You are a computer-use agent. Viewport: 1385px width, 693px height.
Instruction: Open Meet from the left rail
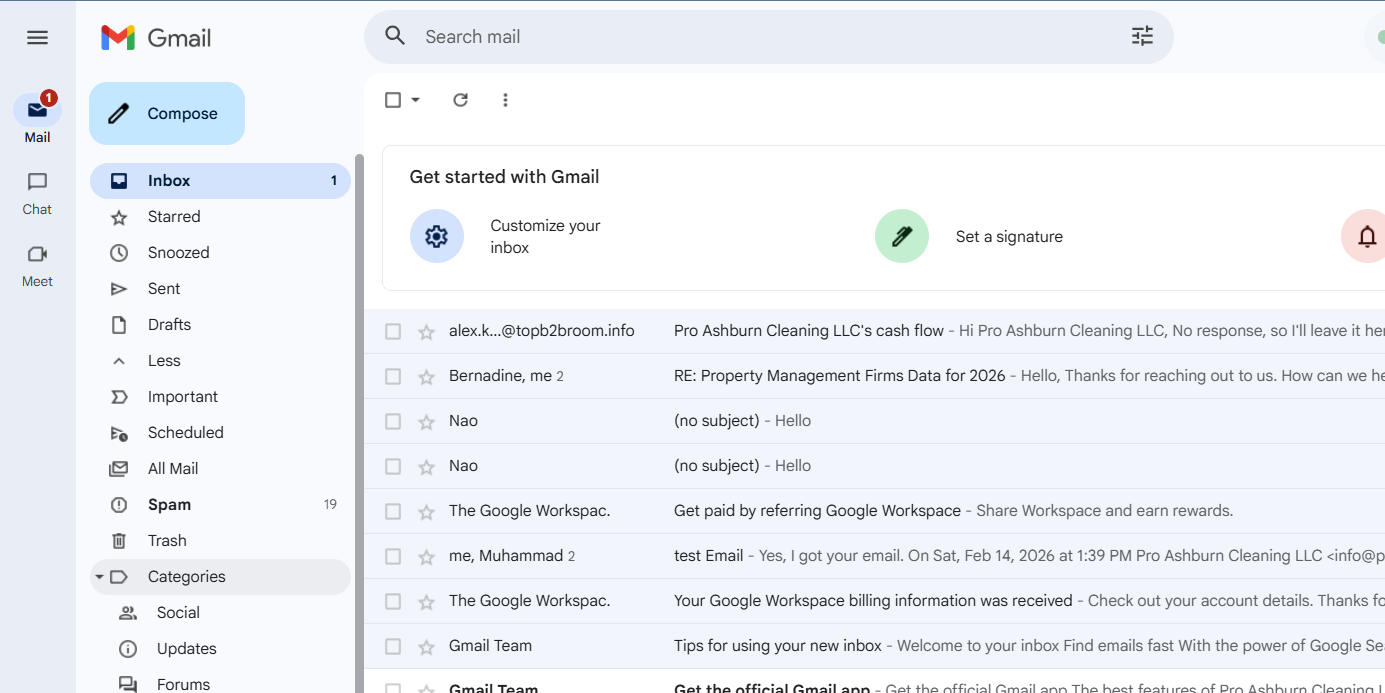(37, 264)
